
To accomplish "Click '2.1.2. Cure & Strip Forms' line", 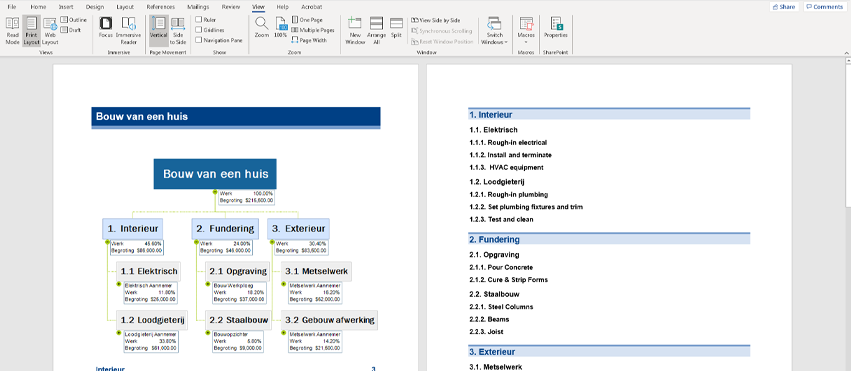I will pos(509,280).
